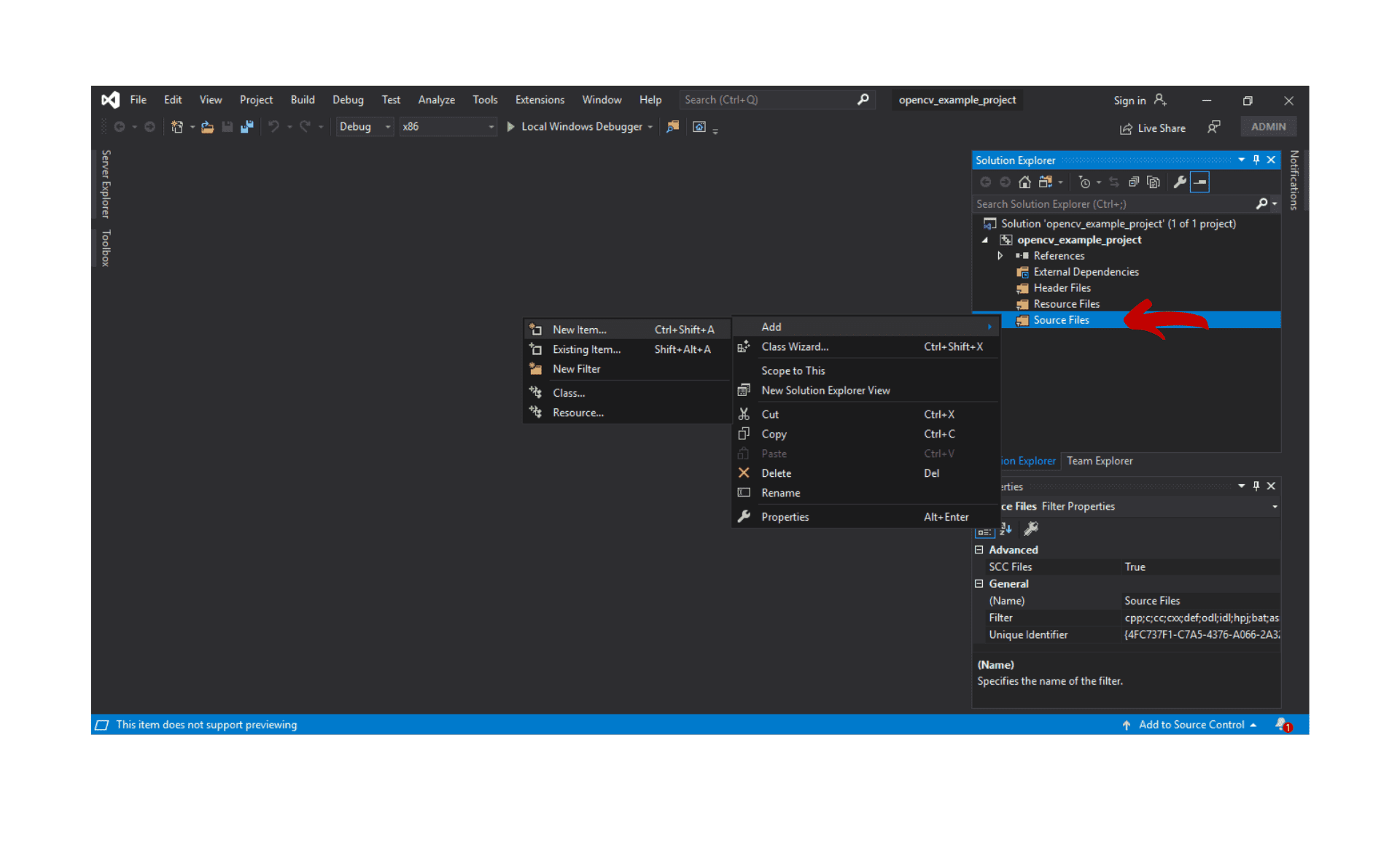Click the Visual Studio logo icon

click(110, 100)
